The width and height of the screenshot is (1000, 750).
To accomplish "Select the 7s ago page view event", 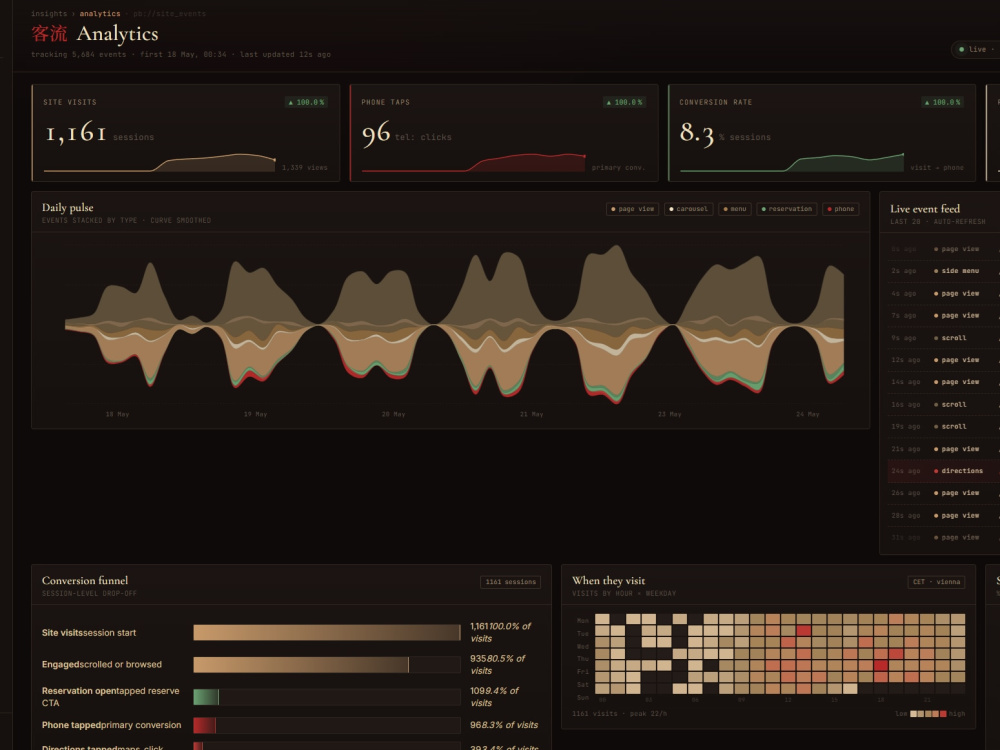I will pyautogui.click(x=943, y=316).
